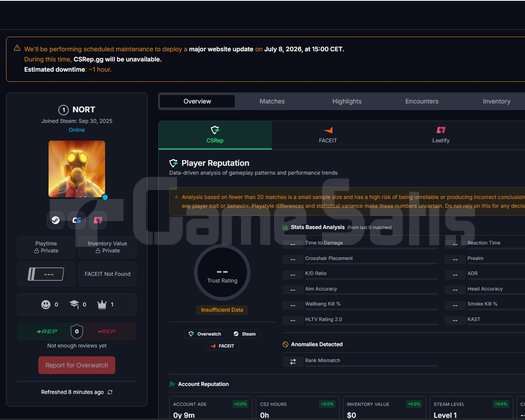The height and width of the screenshot is (420, 525).
Task: Open the Highlights tab
Action: pyautogui.click(x=347, y=101)
